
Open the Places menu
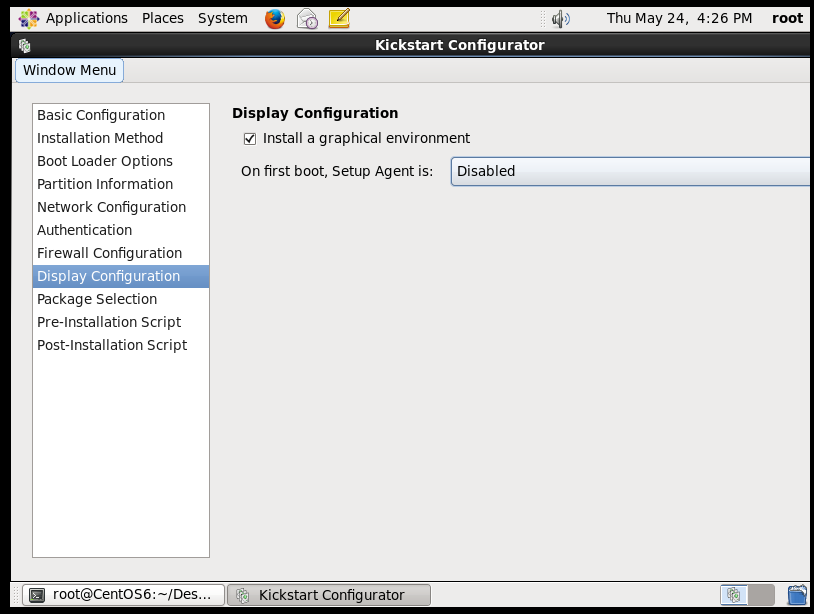(163, 18)
